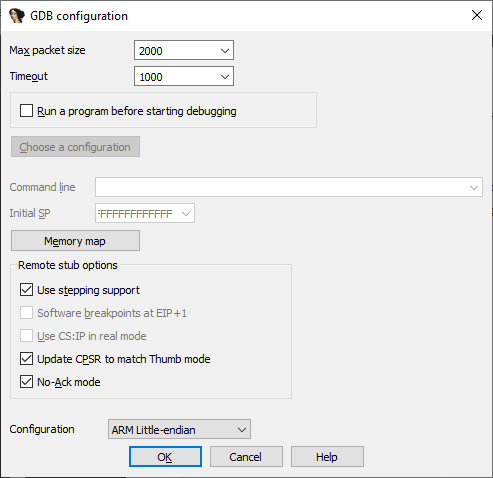Screen dimensions: 493x478
Task: Open the Help button
Action: pyautogui.click(x=327, y=457)
